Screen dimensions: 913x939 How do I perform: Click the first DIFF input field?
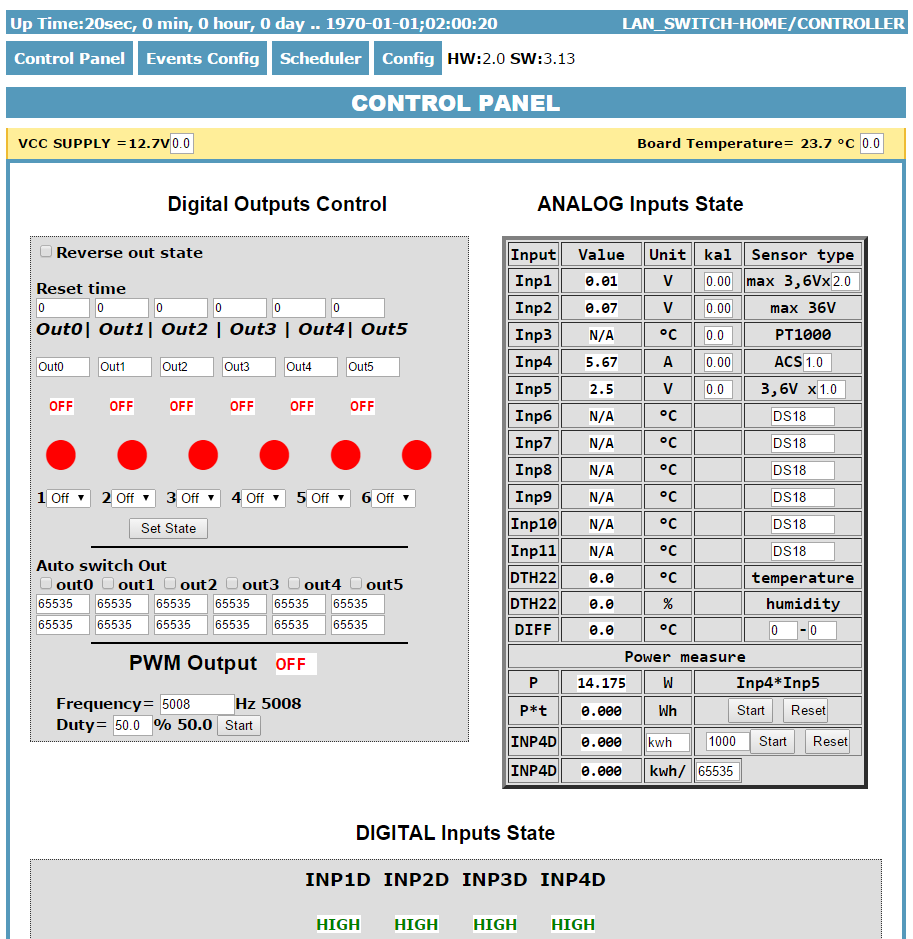[784, 630]
